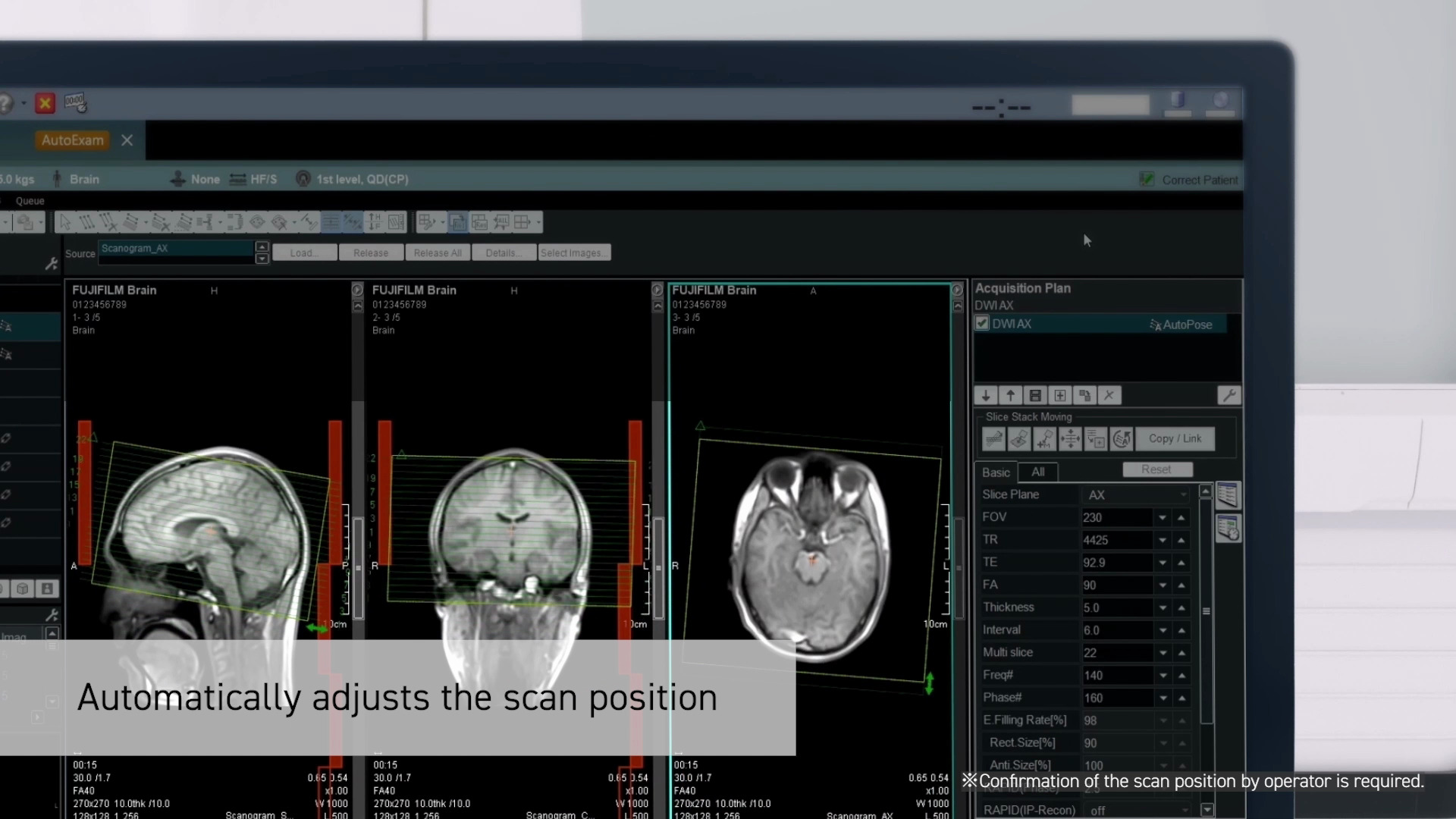The width and height of the screenshot is (1456, 819).
Task: Select the arrow pointer tool in the toolbar
Action: 64,222
